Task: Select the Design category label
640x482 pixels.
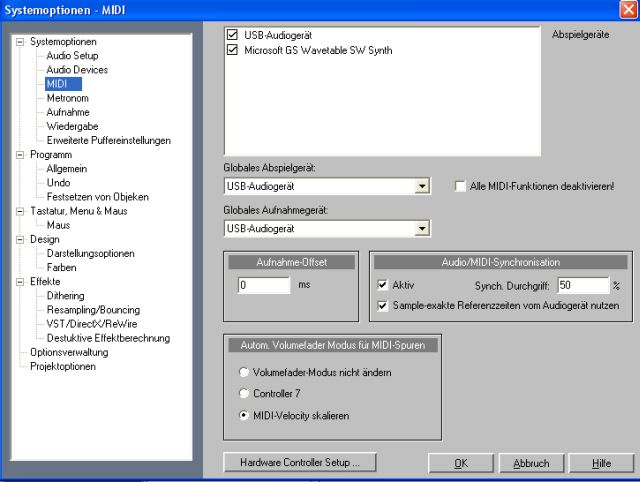Action: coord(44,239)
